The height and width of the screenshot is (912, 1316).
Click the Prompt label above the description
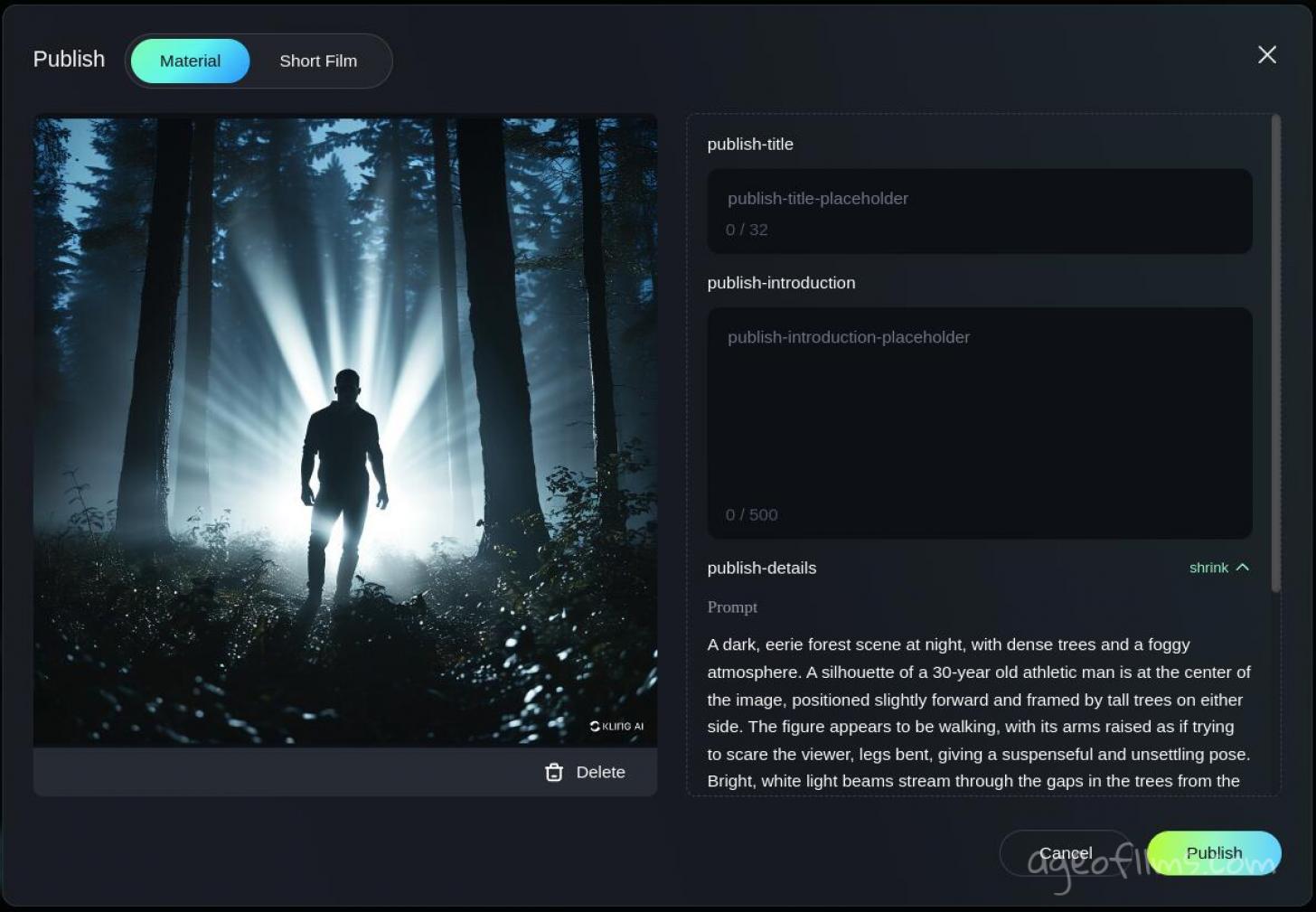732,607
